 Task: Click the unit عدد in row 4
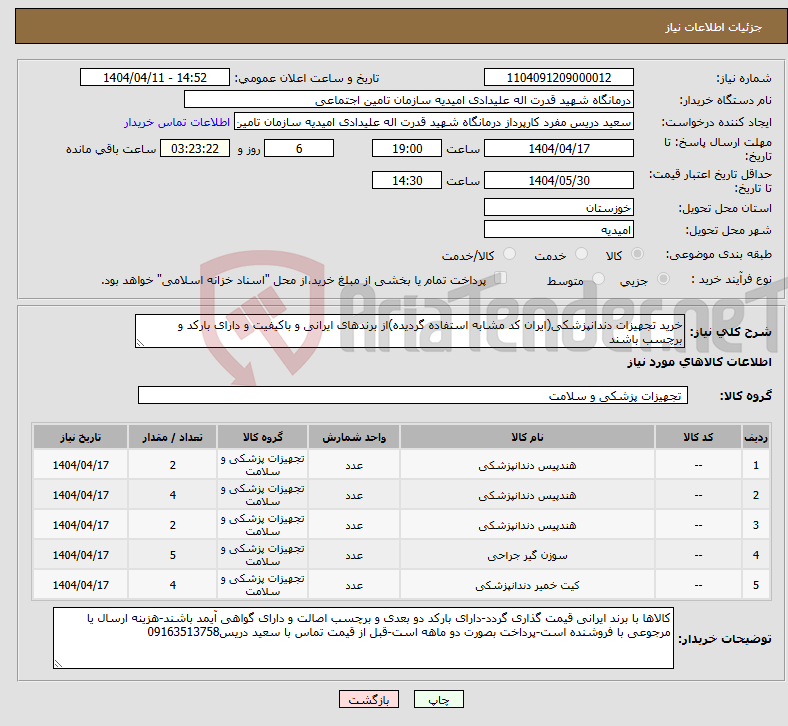tap(354, 556)
